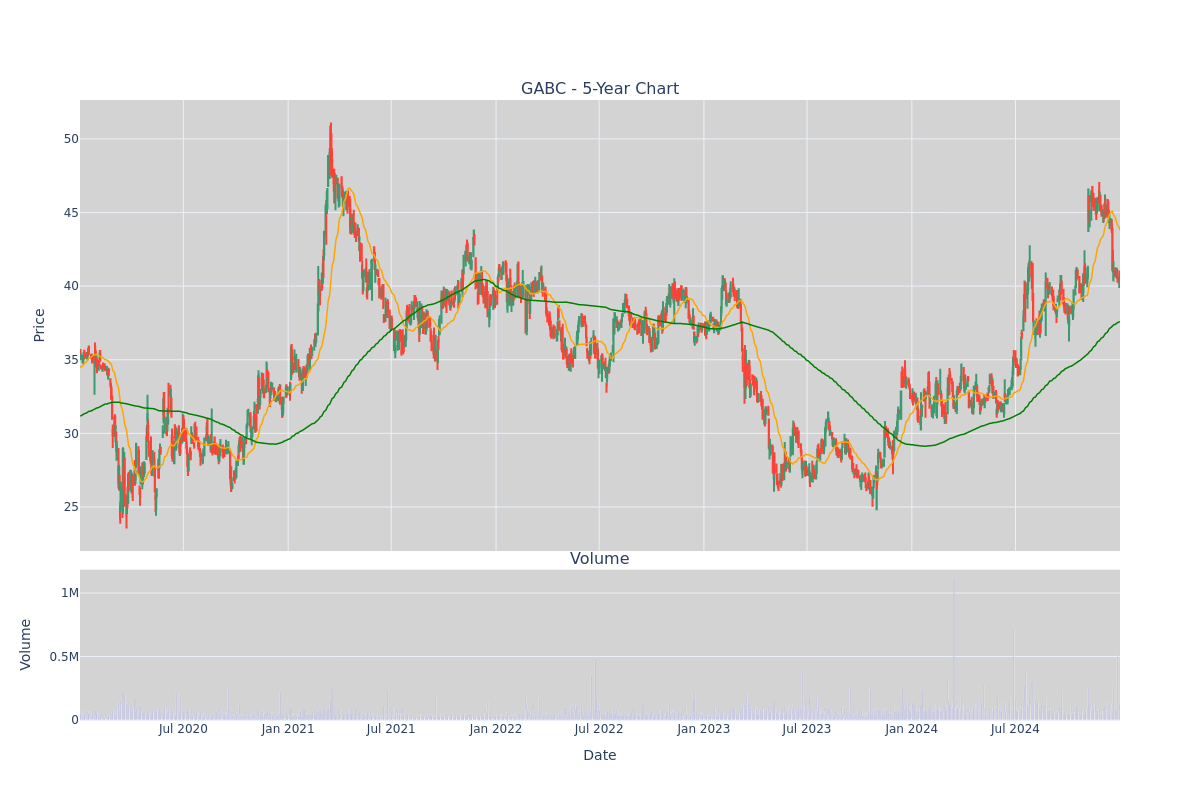The width and height of the screenshot is (1200, 800).
Task: Click the "Jul 2023" date tick
Action: pos(807,729)
